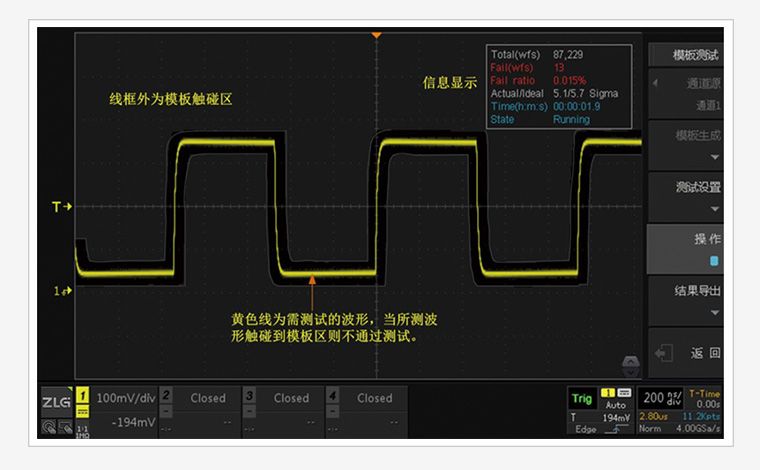This screenshot has height=470, width=760.
Task: Click the yellow channel 1 number badge
Action: pos(82,397)
